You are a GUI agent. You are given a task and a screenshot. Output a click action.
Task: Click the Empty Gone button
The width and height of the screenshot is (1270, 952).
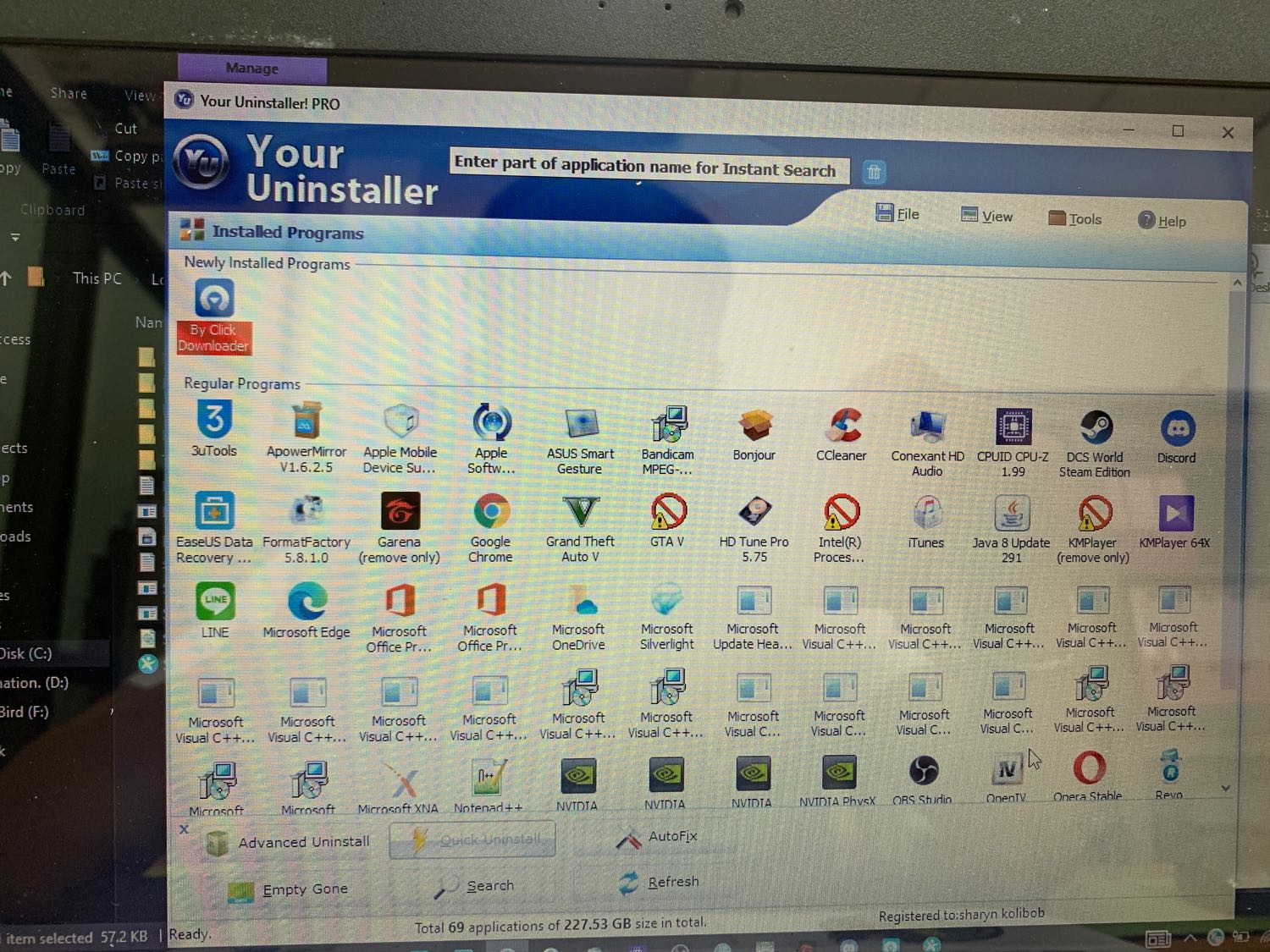288,889
